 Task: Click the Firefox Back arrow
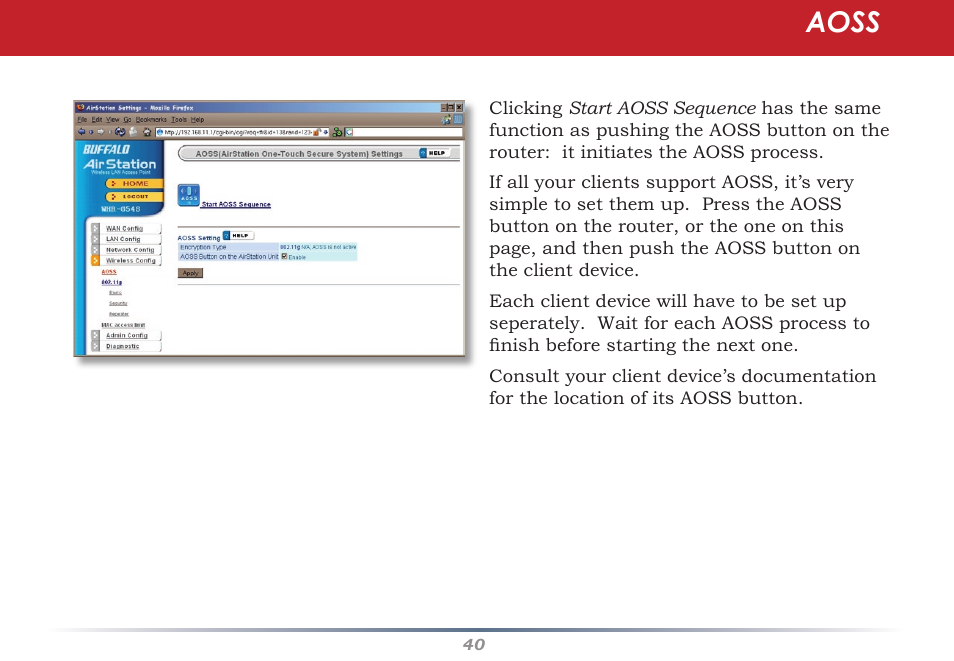click(82, 131)
